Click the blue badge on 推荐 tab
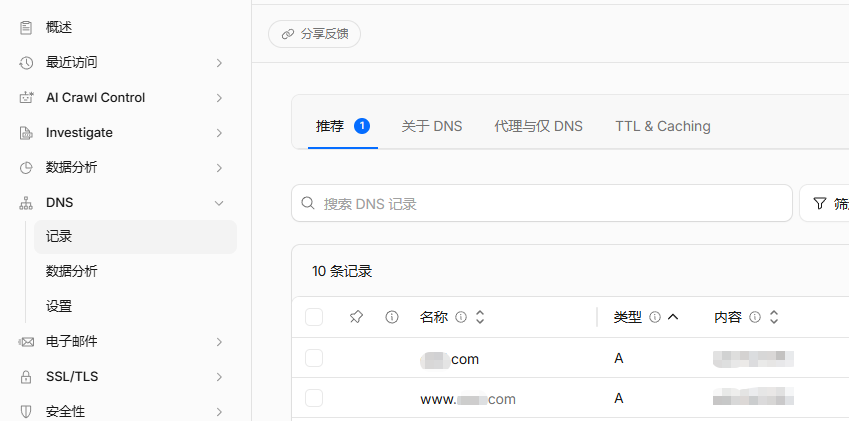This screenshot has height=421, width=849. tap(362, 127)
